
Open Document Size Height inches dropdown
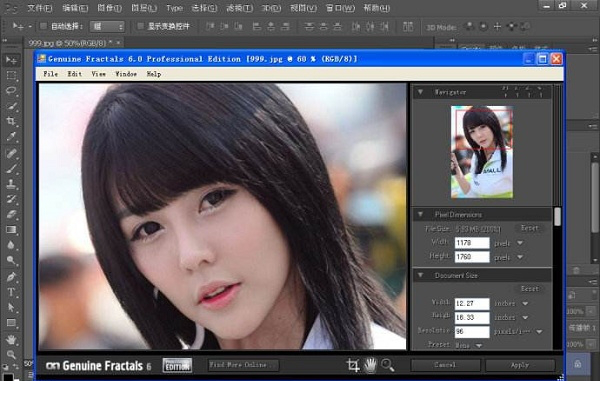[525, 318]
